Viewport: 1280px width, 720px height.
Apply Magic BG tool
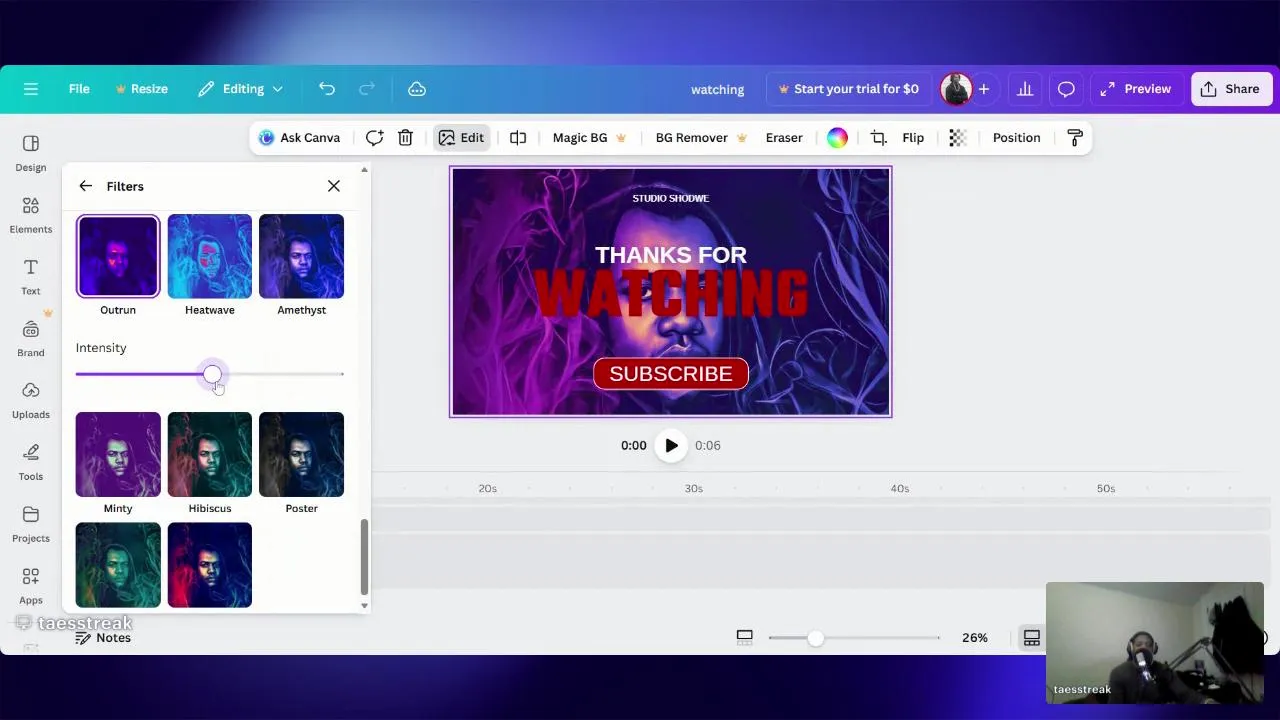pos(589,138)
